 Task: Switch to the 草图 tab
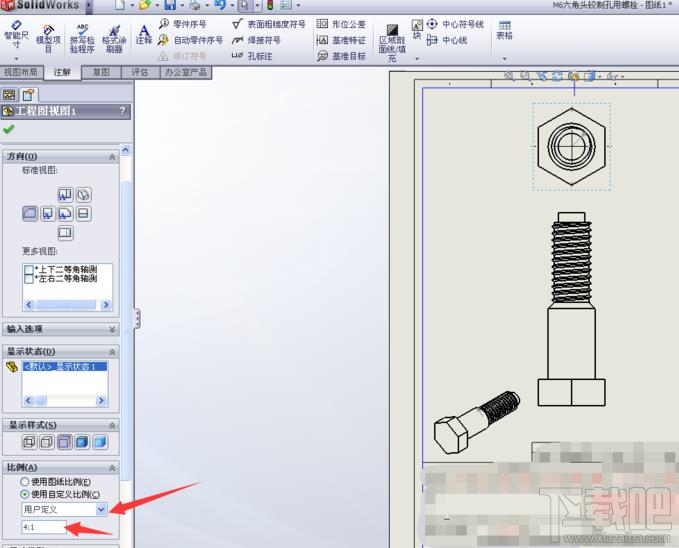click(x=101, y=72)
